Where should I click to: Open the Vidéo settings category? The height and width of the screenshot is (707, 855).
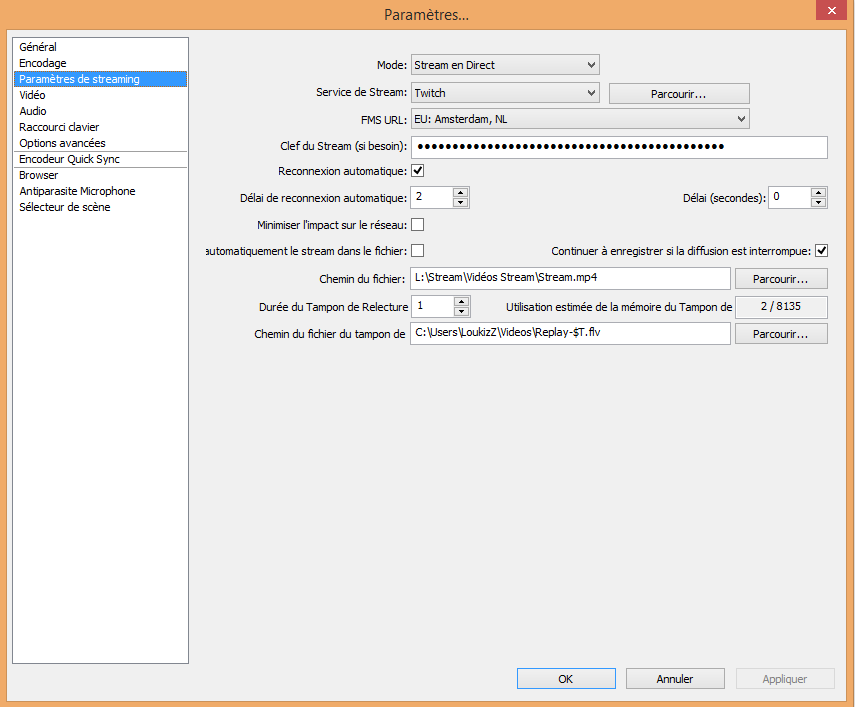(100, 95)
